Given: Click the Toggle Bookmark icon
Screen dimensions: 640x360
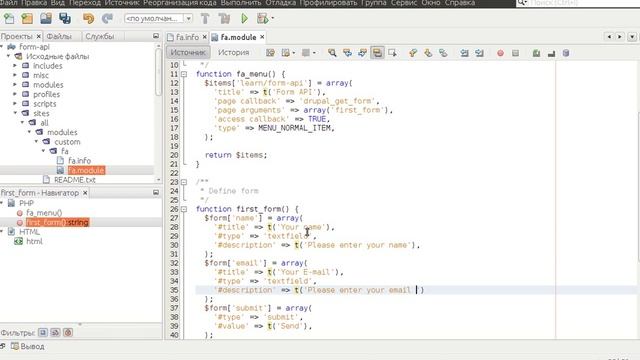Looking at the screenshot, I should click(x=443, y=53).
